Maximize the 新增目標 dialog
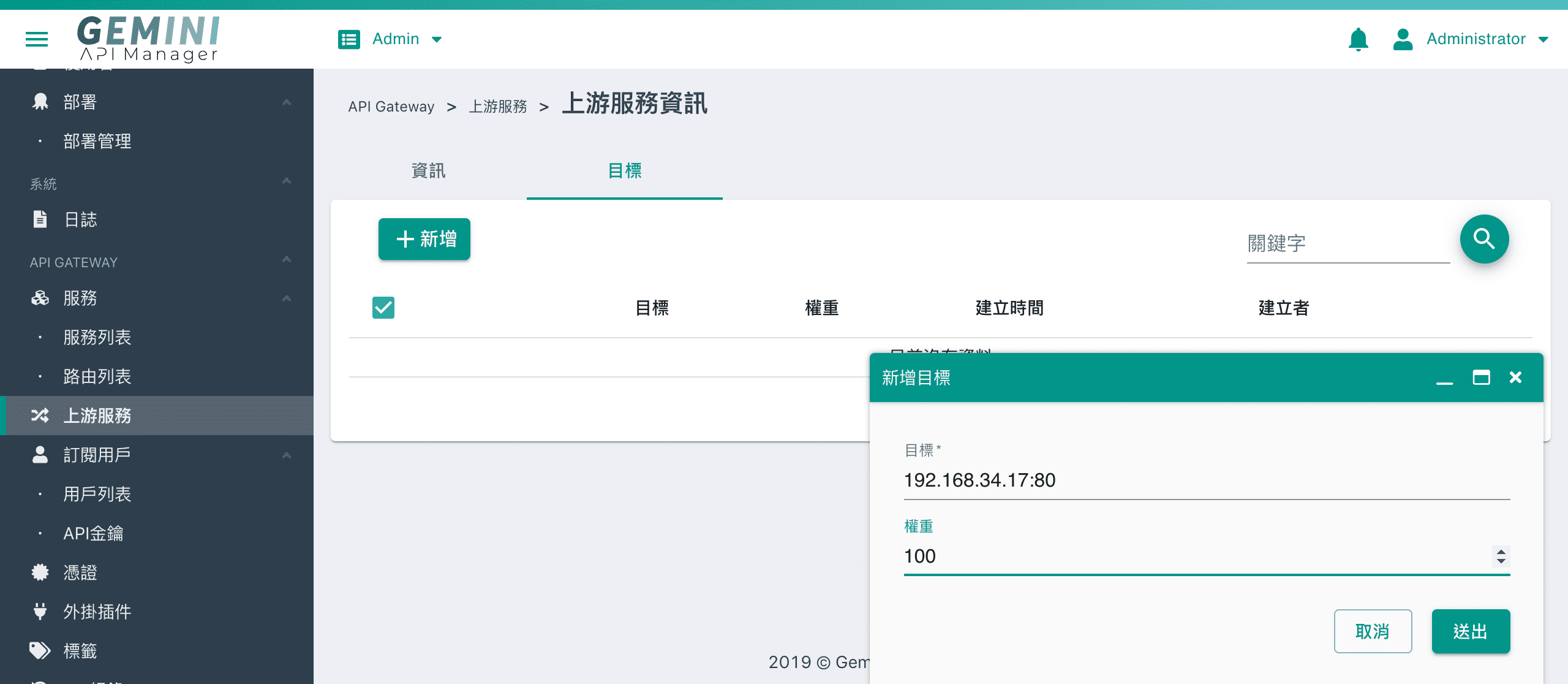Screen dimensions: 1568x684 1481,378
